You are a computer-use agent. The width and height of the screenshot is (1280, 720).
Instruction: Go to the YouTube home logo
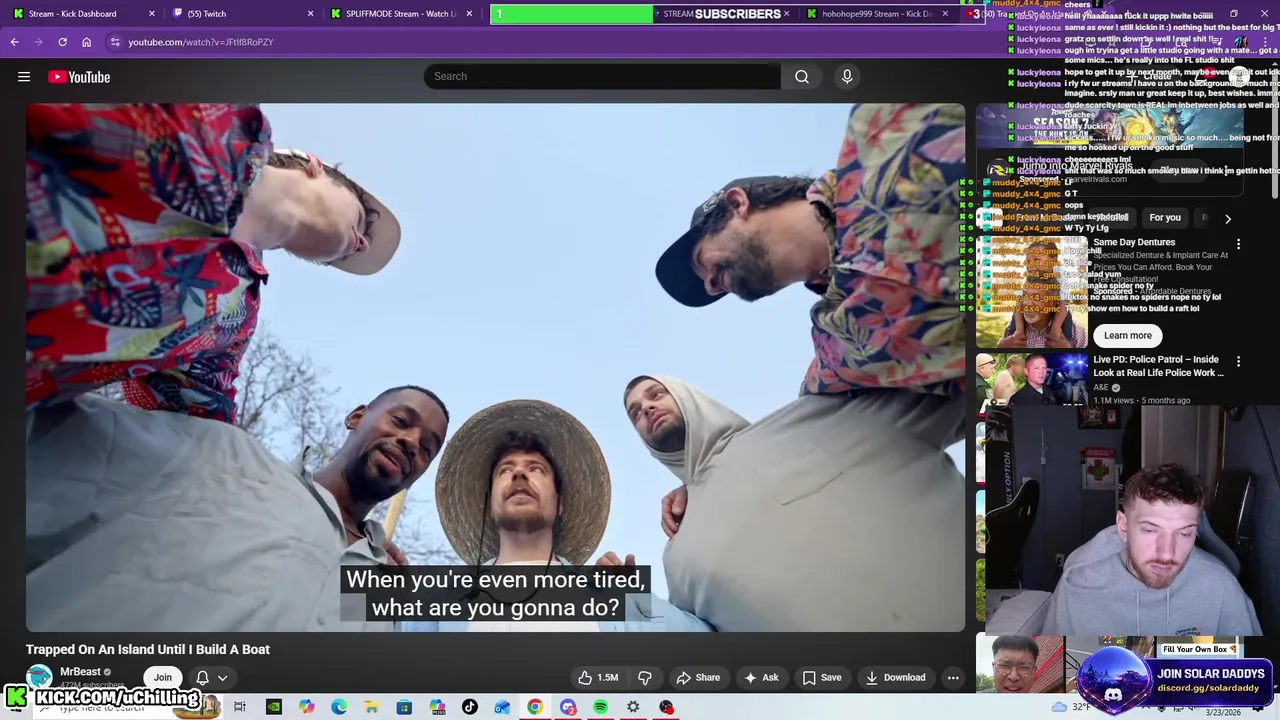click(x=79, y=77)
